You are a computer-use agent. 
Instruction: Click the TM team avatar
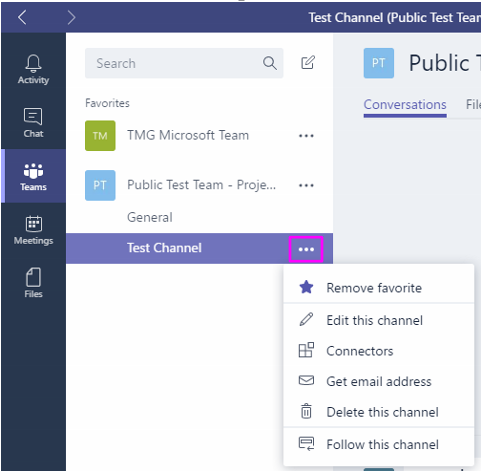100,136
